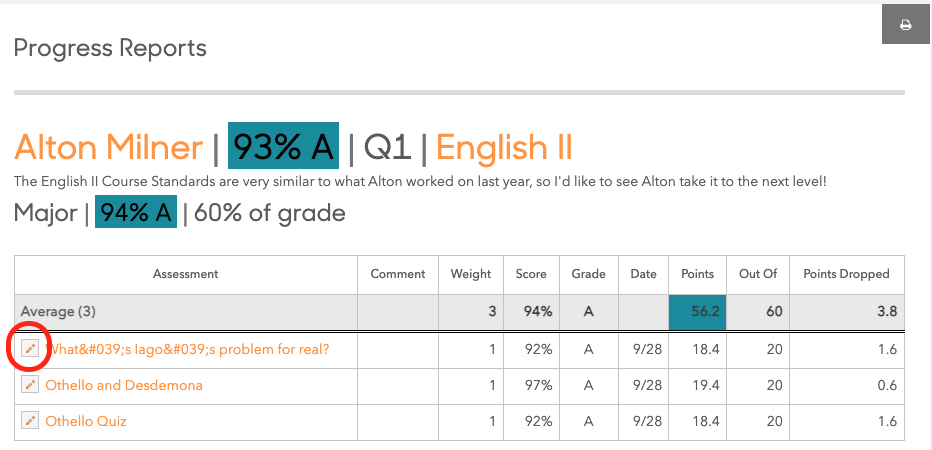This screenshot has width=932, height=450.
Task: Select the Weight column header
Action: pos(471,274)
